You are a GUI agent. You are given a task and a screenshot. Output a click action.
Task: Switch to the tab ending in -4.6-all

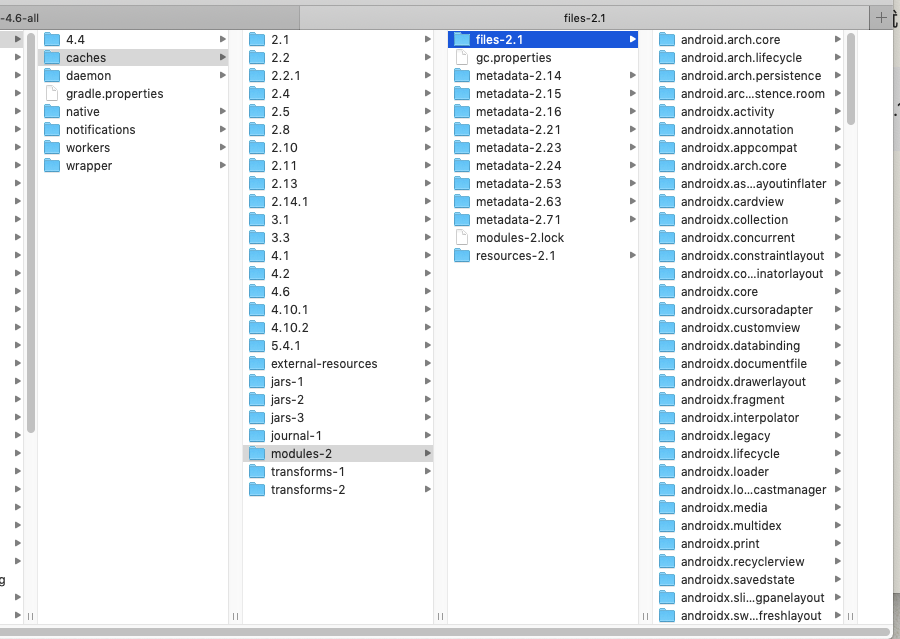149,18
